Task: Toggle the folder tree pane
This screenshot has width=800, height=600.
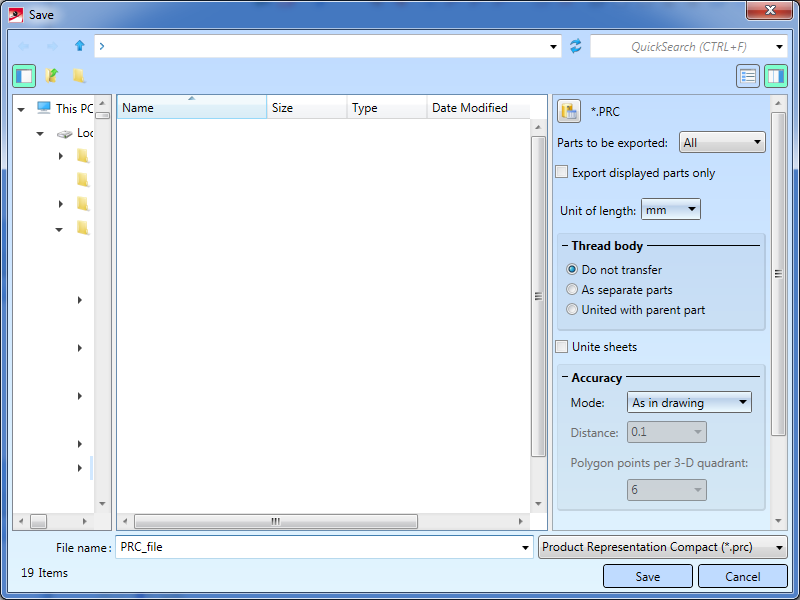Action: 24,76
